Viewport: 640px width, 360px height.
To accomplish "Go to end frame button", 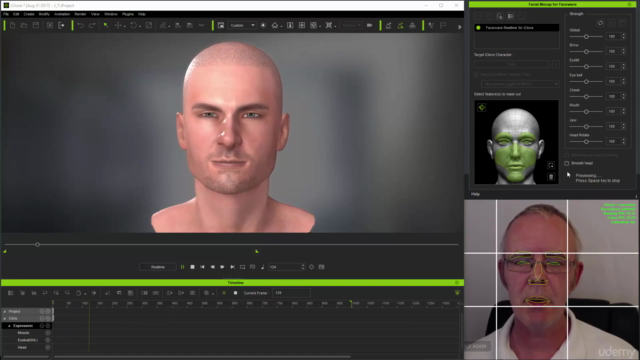I will pyautogui.click(x=233, y=267).
